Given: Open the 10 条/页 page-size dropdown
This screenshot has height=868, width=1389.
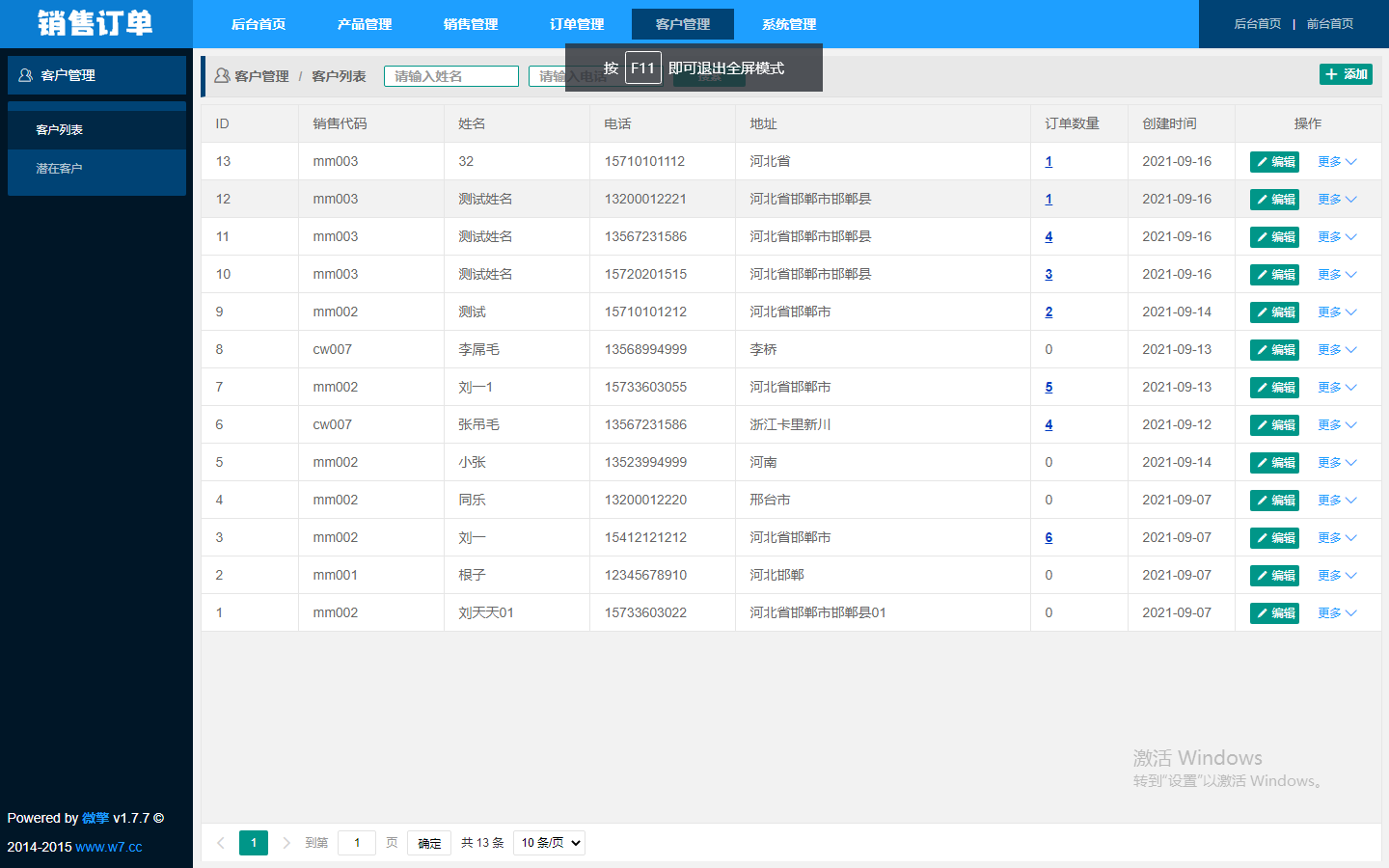Looking at the screenshot, I should pyautogui.click(x=549, y=842).
